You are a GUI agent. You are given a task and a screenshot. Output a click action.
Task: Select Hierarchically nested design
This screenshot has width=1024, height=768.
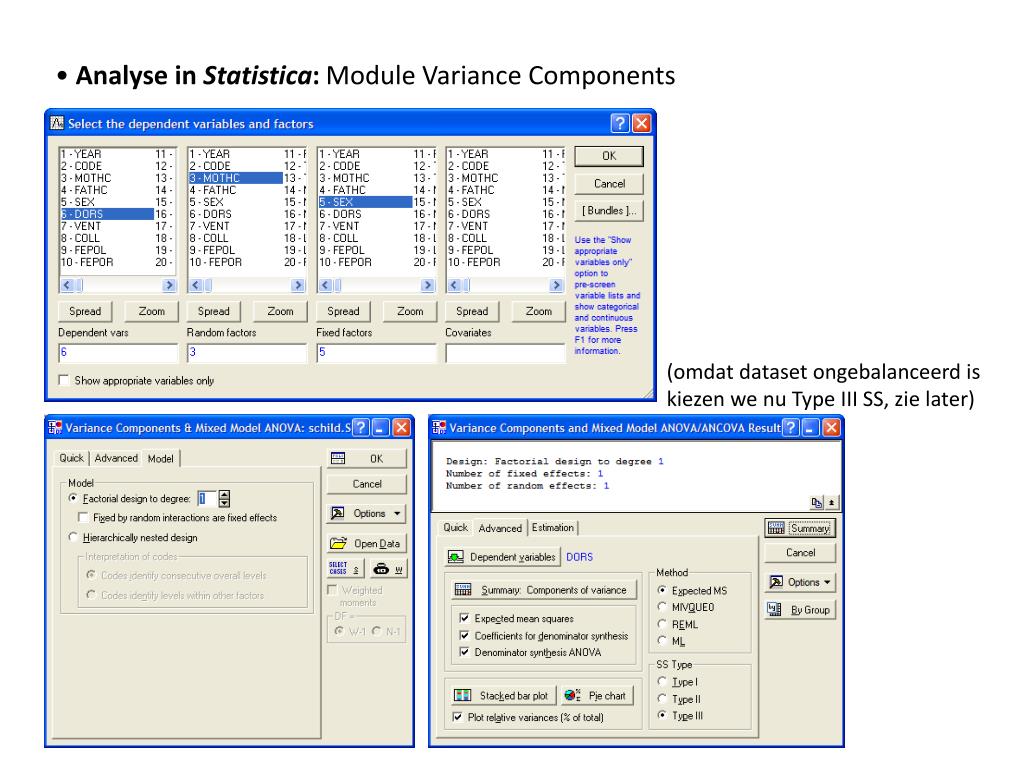tap(73, 537)
